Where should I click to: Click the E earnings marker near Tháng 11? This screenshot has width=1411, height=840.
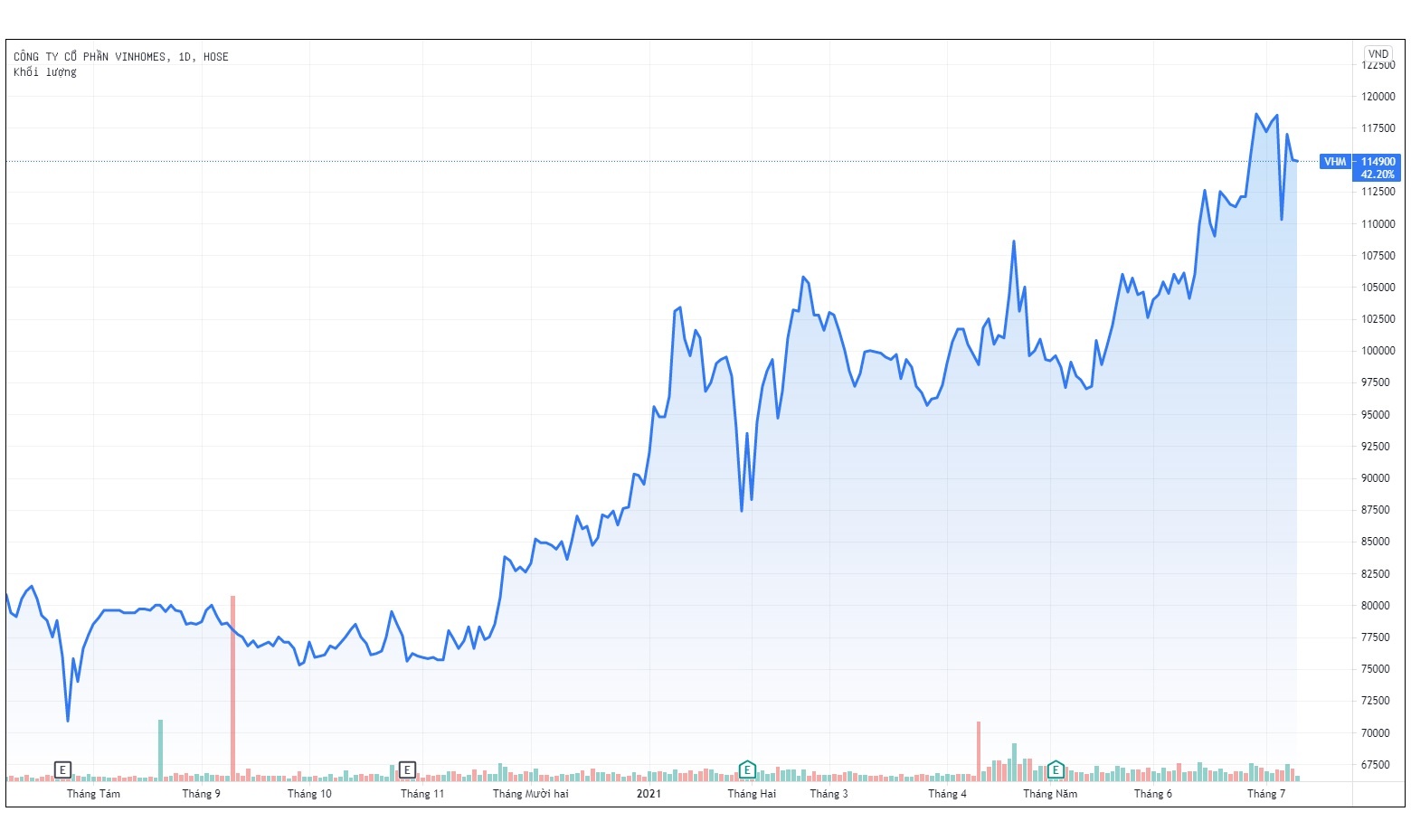[x=408, y=769]
